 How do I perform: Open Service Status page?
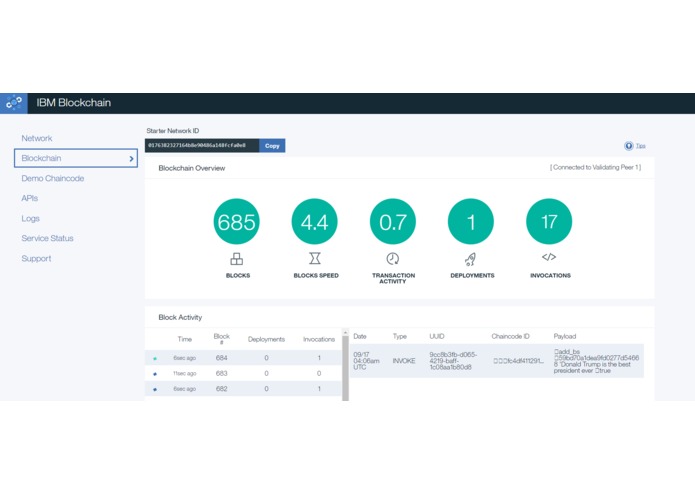[x=47, y=238]
